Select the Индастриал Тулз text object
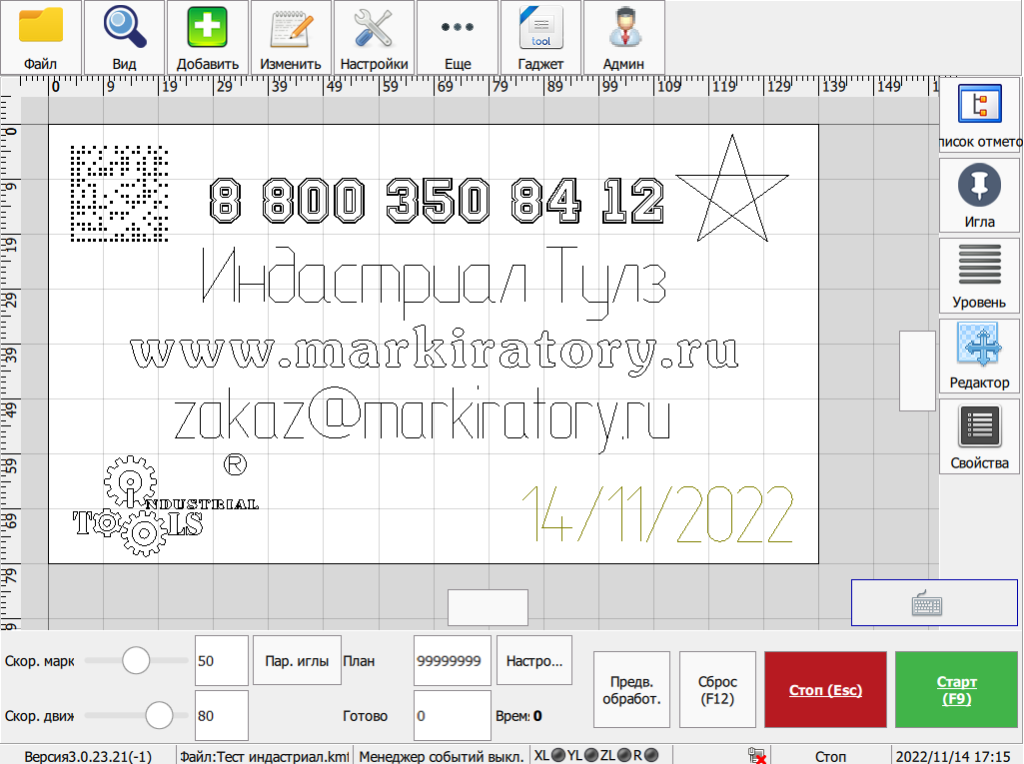 coord(434,282)
